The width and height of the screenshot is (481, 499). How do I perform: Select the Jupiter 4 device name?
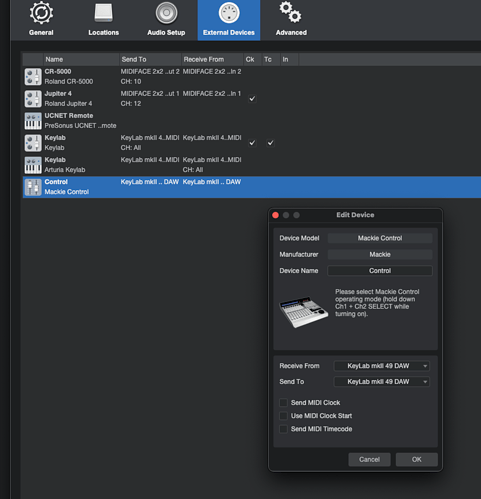58,94
